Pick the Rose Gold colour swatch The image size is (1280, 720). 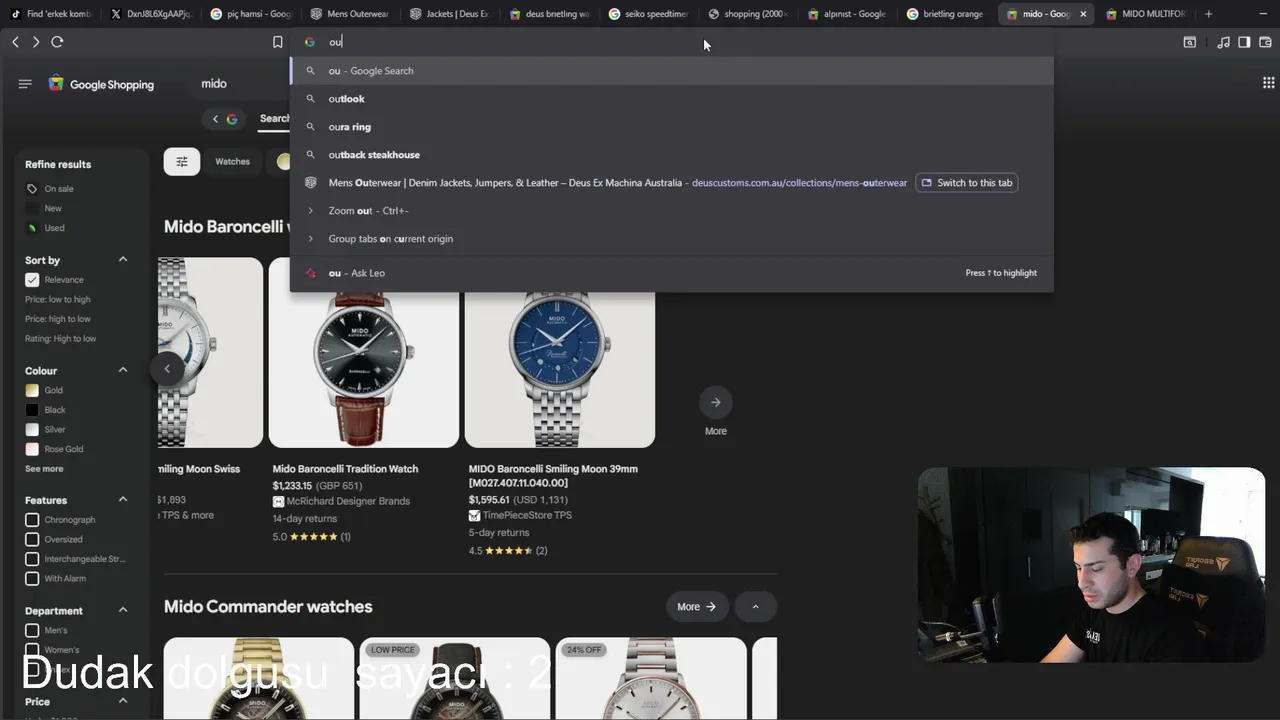click(32, 449)
